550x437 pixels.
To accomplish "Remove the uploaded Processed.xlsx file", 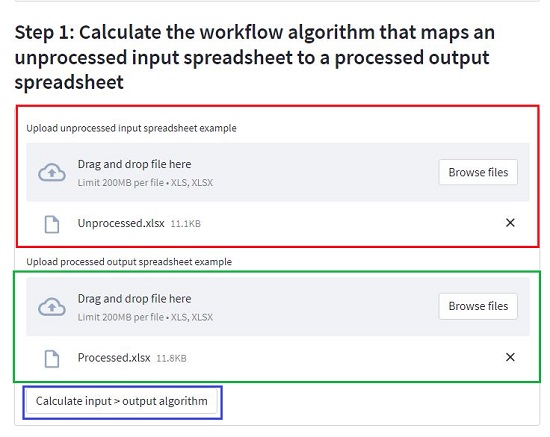I will coord(510,357).
